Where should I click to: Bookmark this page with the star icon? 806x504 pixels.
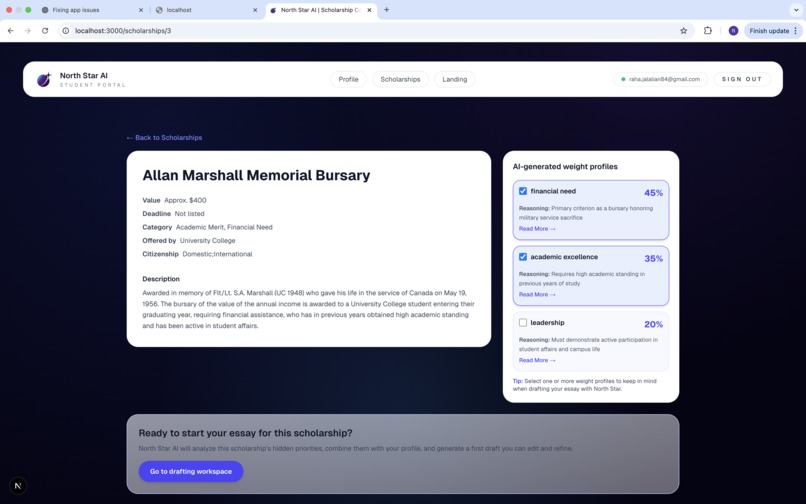pyautogui.click(x=684, y=31)
